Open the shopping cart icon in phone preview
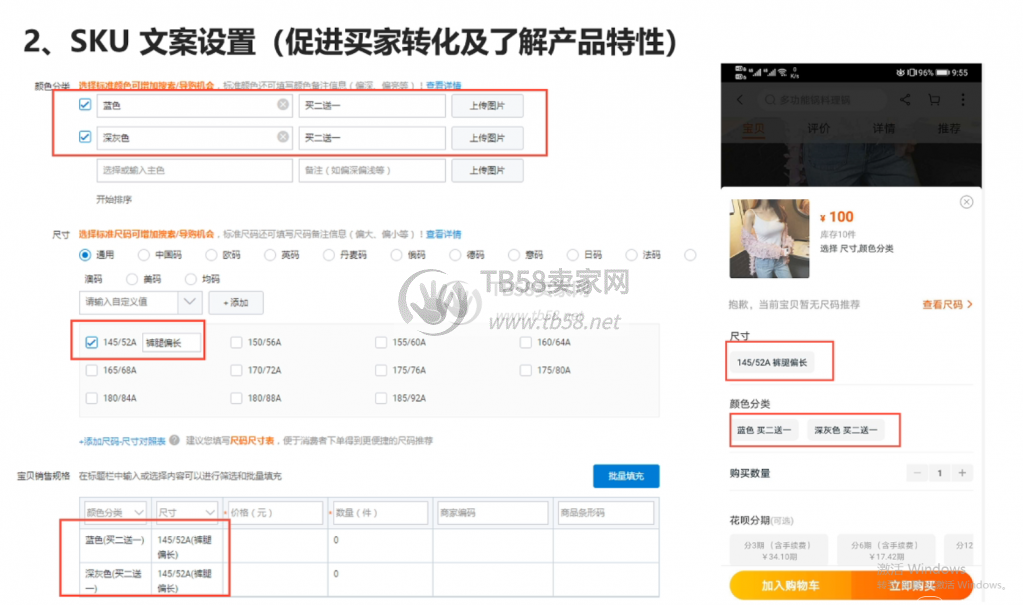The width and height of the screenshot is (1023, 605). tap(934, 100)
